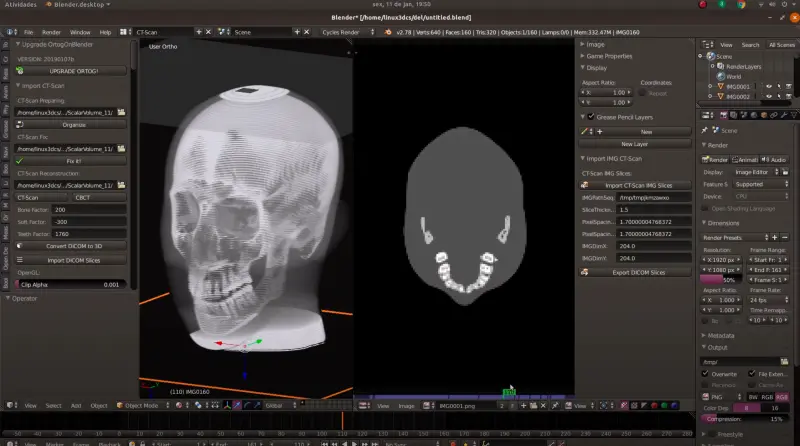
Task: Toggle visibility eye of IMG0001
Action: click(x=769, y=86)
